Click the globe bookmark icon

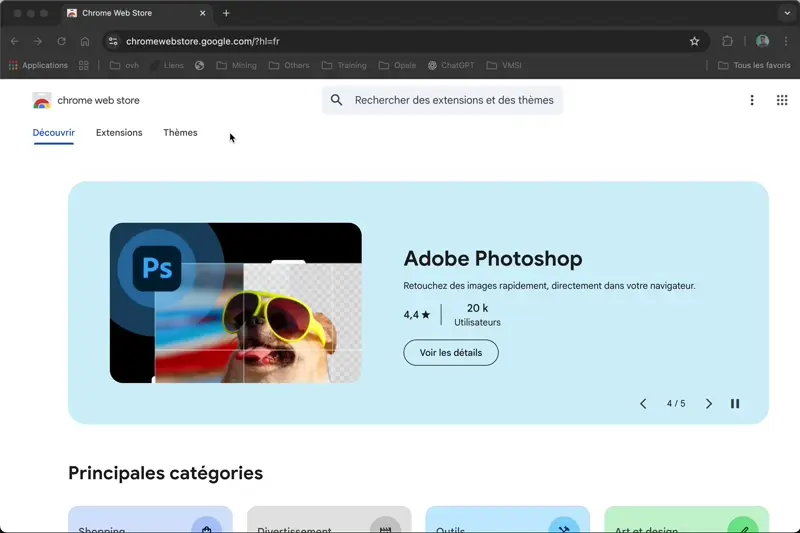199,65
